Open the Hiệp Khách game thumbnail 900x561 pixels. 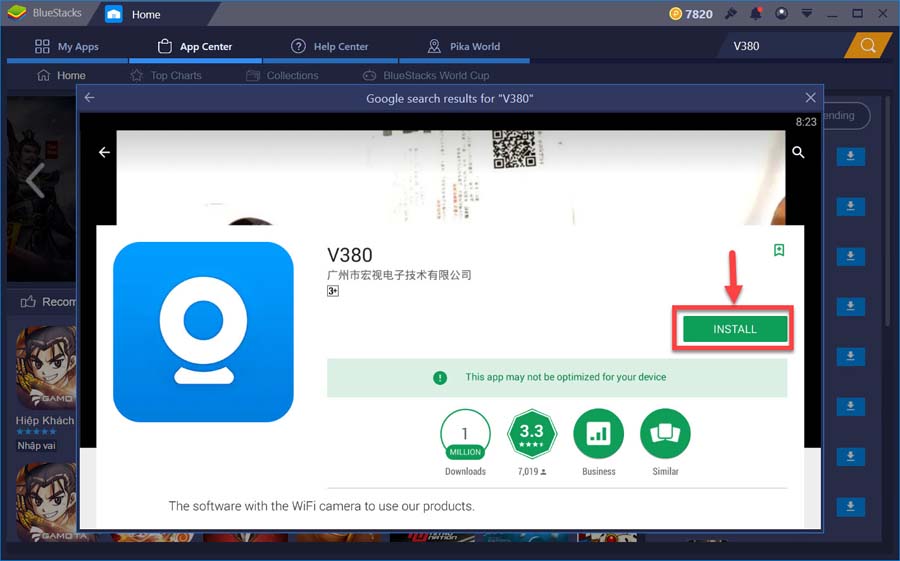[x=46, y=367]
